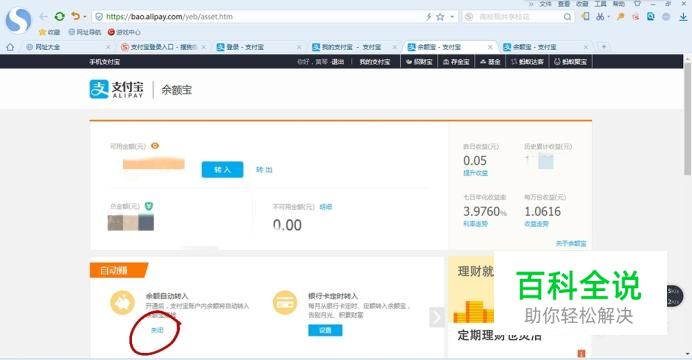
Task: Click the 退出 logout link
Action: coord(338,62)
